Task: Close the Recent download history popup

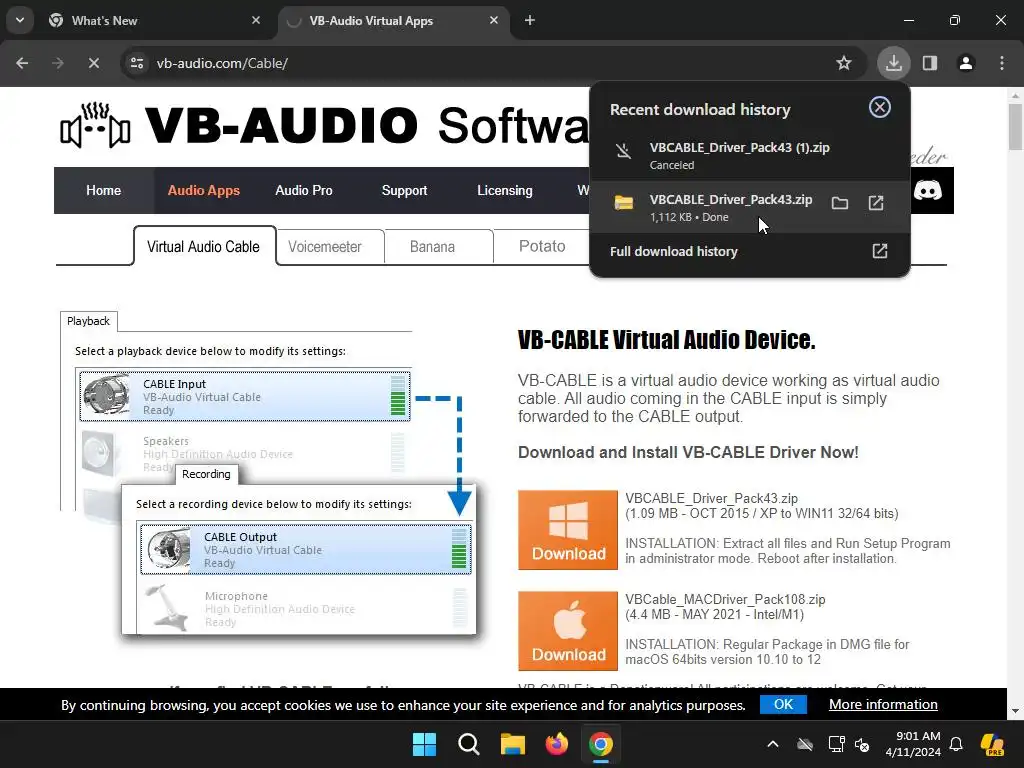Action: tap(880, 107)
